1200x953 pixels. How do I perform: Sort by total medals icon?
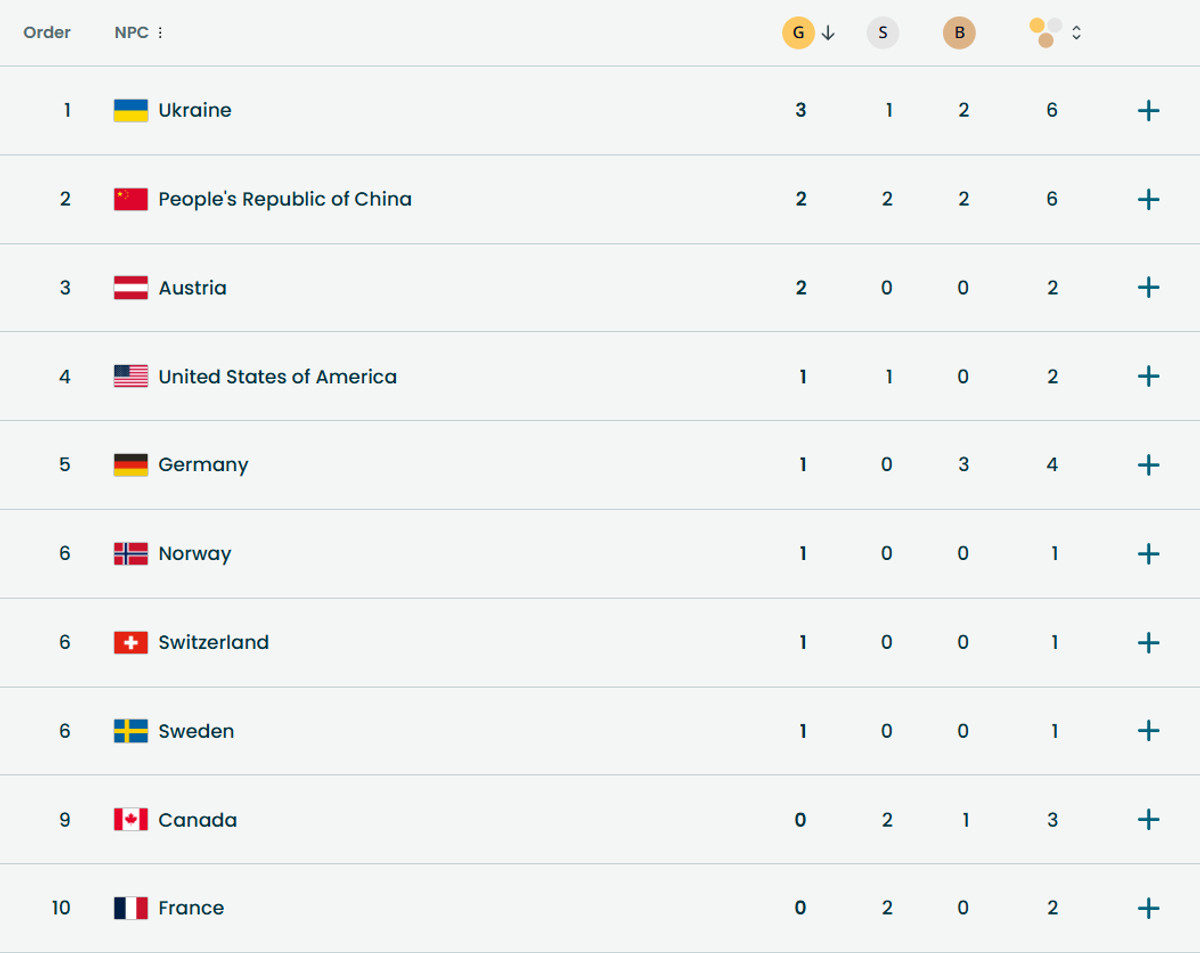(x=1045, y=32)
